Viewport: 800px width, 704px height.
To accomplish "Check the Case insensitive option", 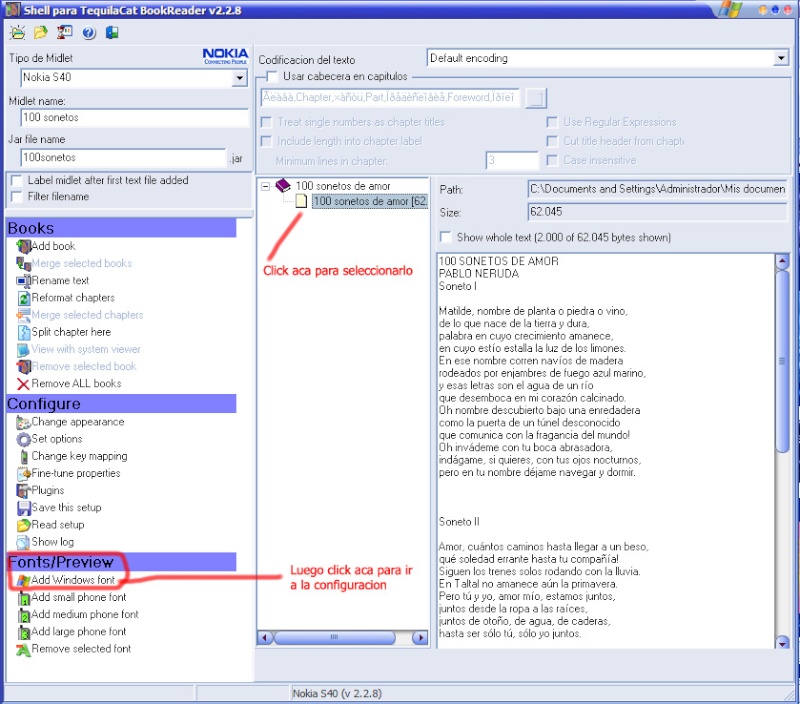I will point(552,161).
